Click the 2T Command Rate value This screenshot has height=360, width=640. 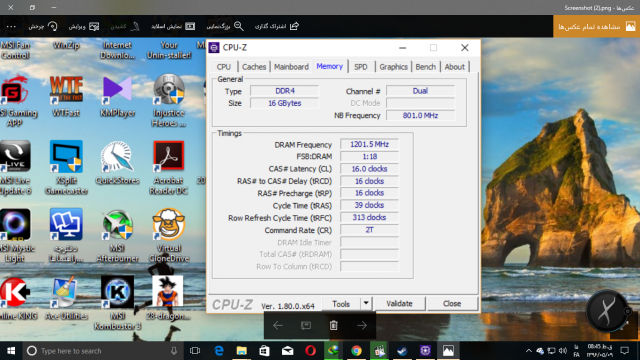pyautogui.click(x=369, y=230)
